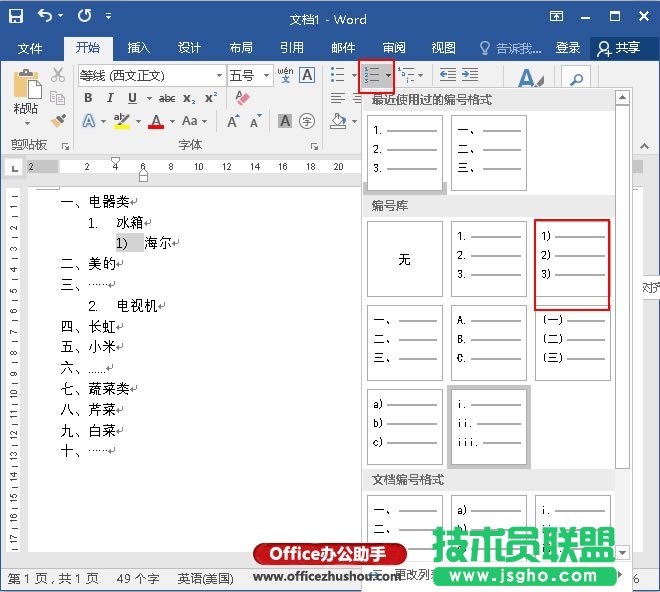
Task: Toggle Strikethrough abc formatting
Action: pos(167,99)
